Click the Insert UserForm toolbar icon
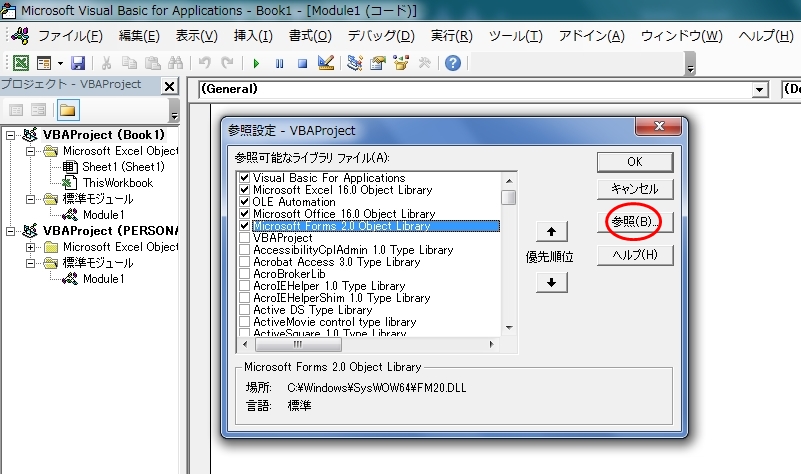The width and height of the screenshot is (801, 474). (44, 63)
